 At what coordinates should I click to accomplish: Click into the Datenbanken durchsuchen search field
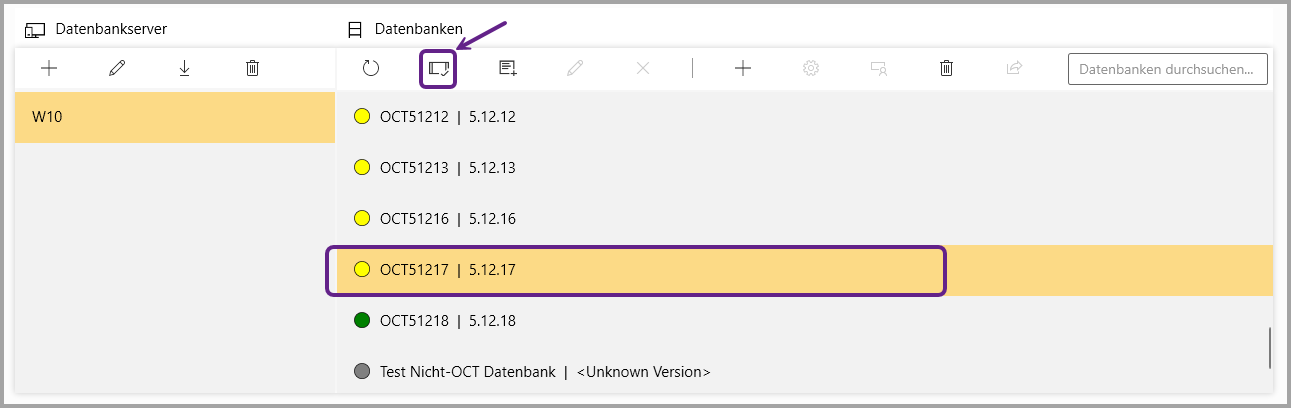tap(1167, 69)
